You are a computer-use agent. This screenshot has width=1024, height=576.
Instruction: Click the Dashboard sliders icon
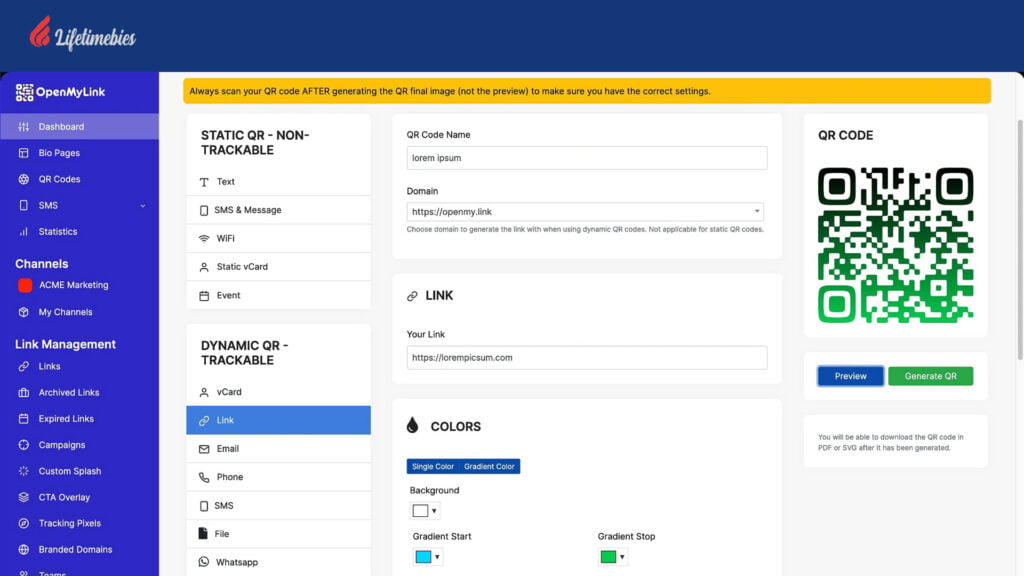tap(24, 127)
